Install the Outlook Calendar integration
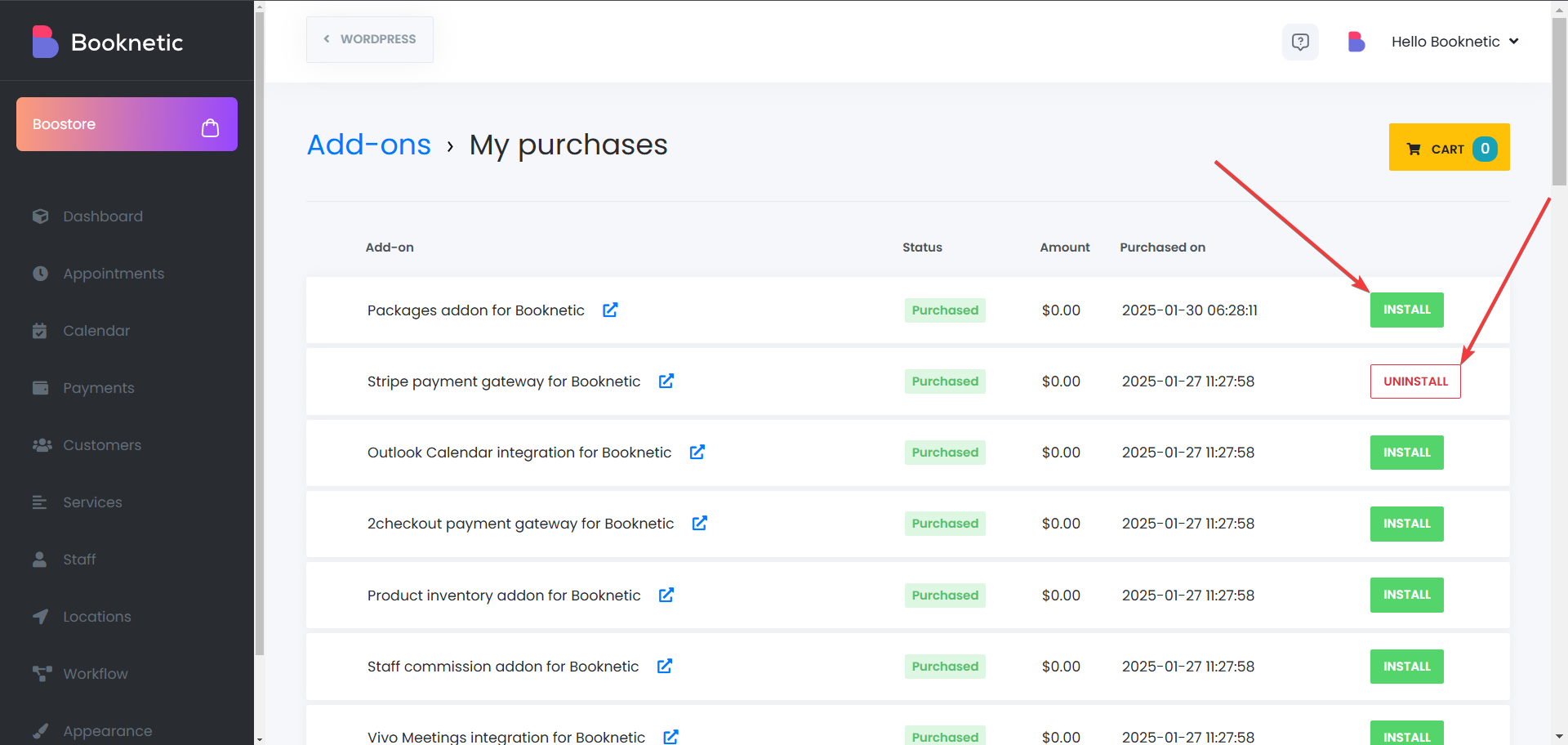This screenshot has width=1568, height=745. point(1406,453)
